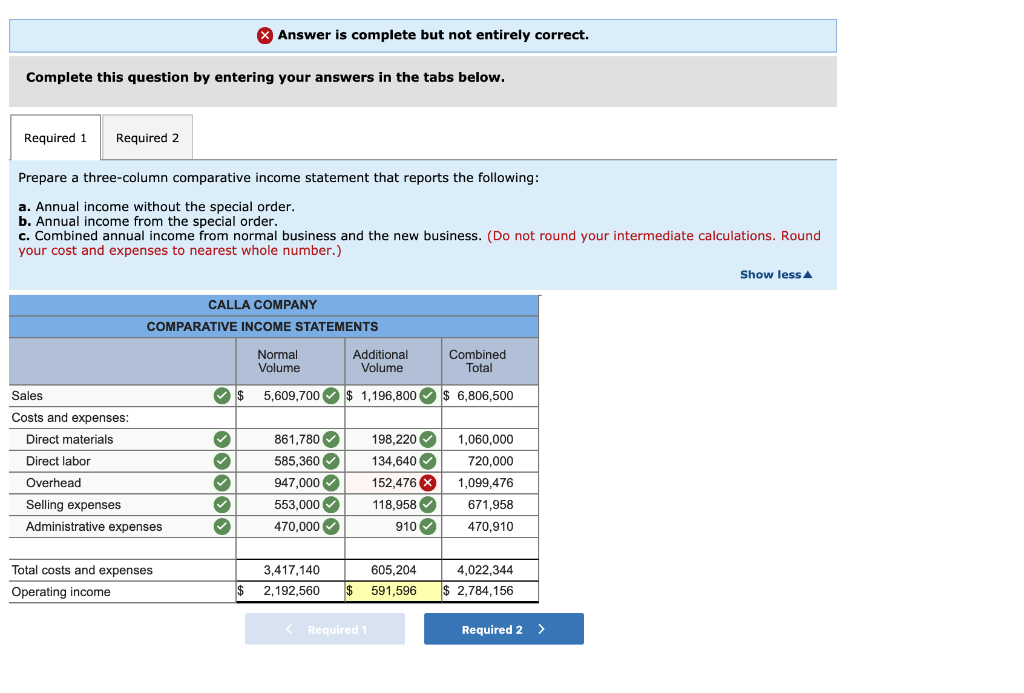1024x693 pixels.
Task: Click the checkmark on Direct materials 861,780 cell
Action: (330, 439)
